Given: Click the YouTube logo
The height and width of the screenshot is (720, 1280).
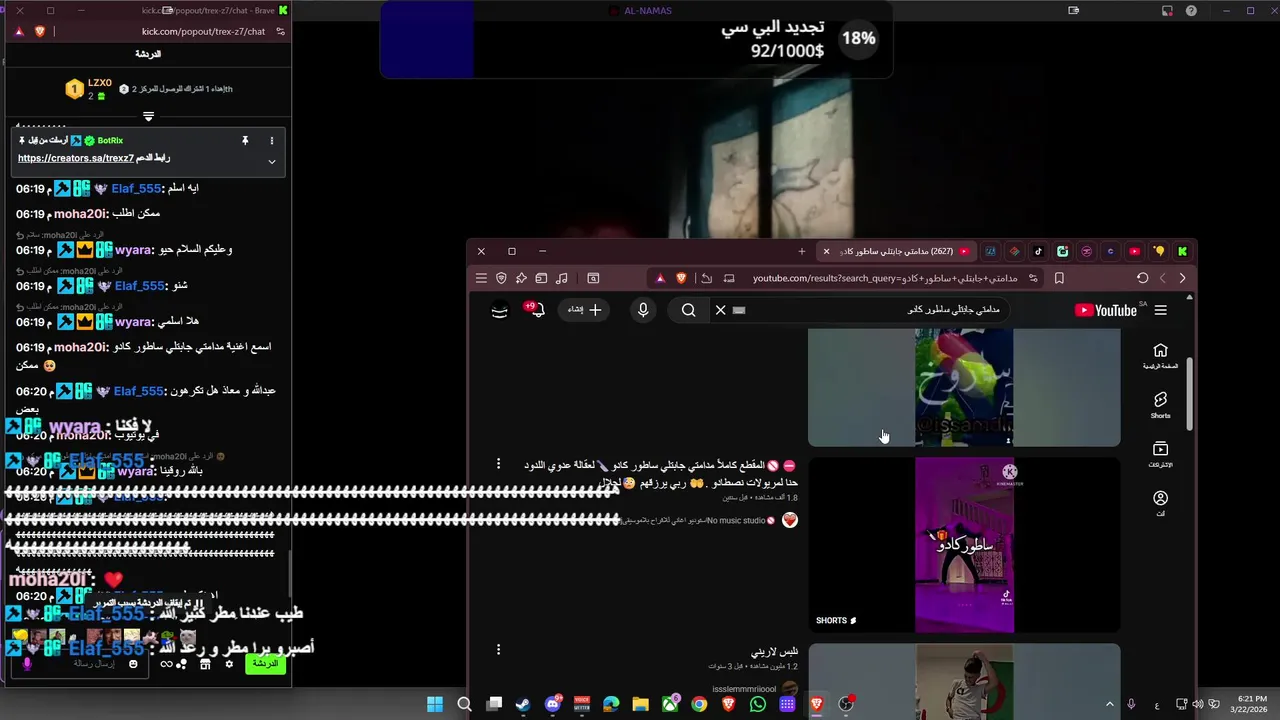Looking at the screenshot, I should (x=1106, y=310).
